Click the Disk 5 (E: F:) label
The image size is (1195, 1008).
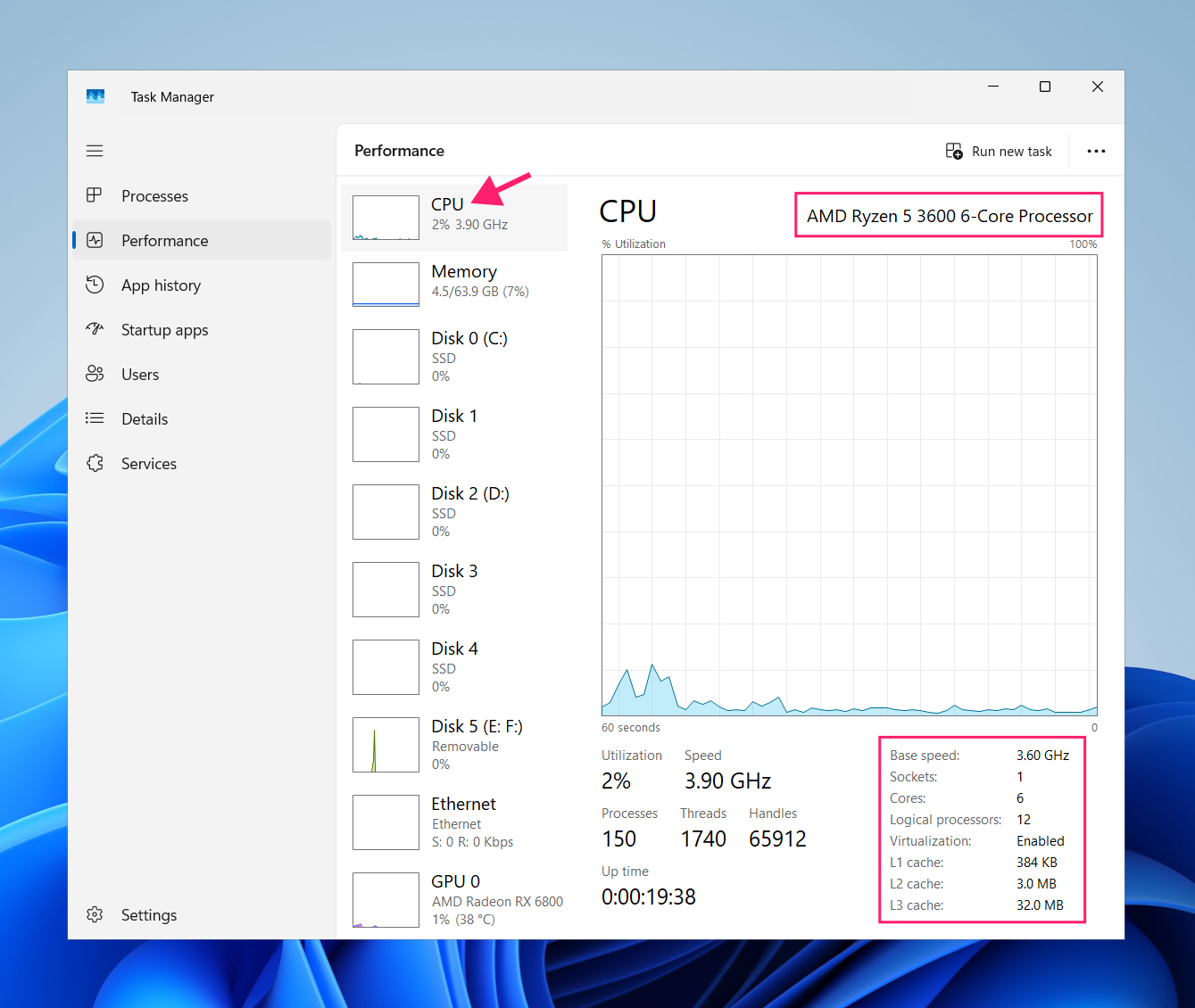click(477, 726)
